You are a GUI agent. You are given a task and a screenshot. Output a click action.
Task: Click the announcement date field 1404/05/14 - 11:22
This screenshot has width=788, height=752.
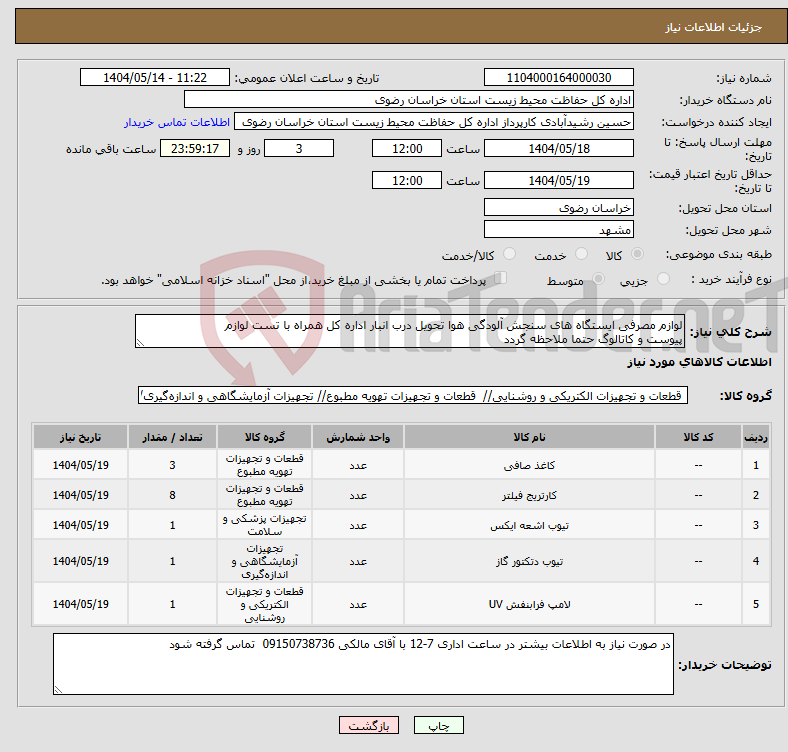click(155, 77)
